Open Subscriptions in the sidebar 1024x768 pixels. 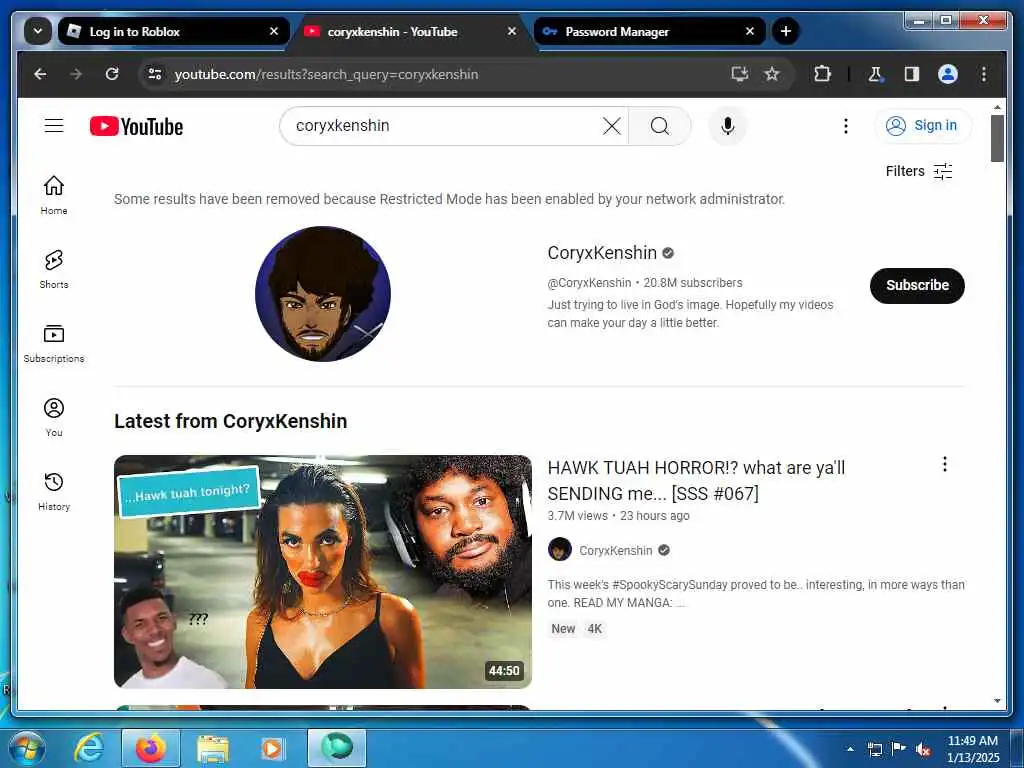click(x=54, y=344)
